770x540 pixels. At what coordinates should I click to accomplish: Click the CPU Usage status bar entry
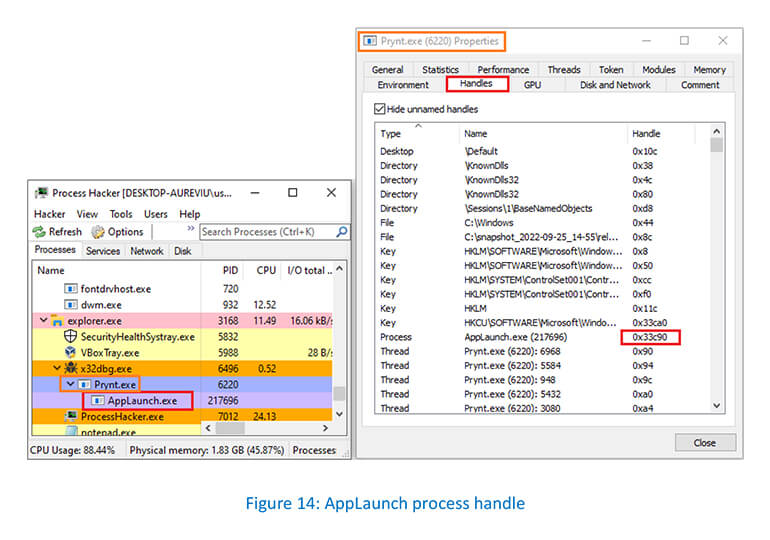[x=72, y=450]
